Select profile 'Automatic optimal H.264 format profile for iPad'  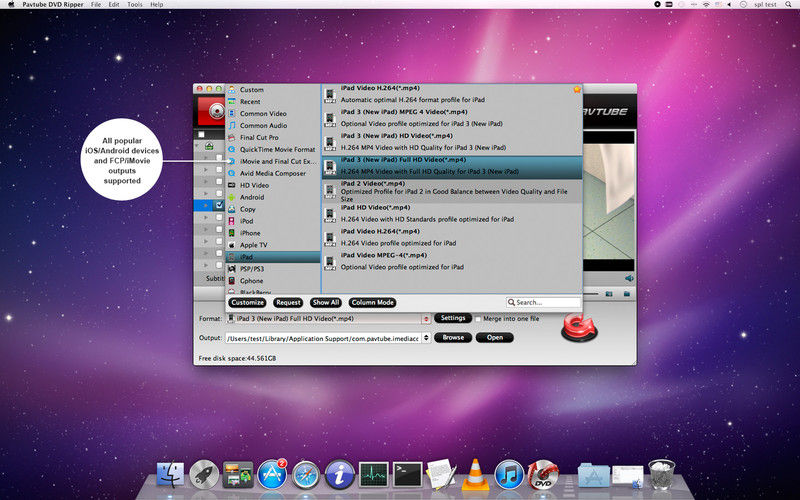[x=452, y=94]
